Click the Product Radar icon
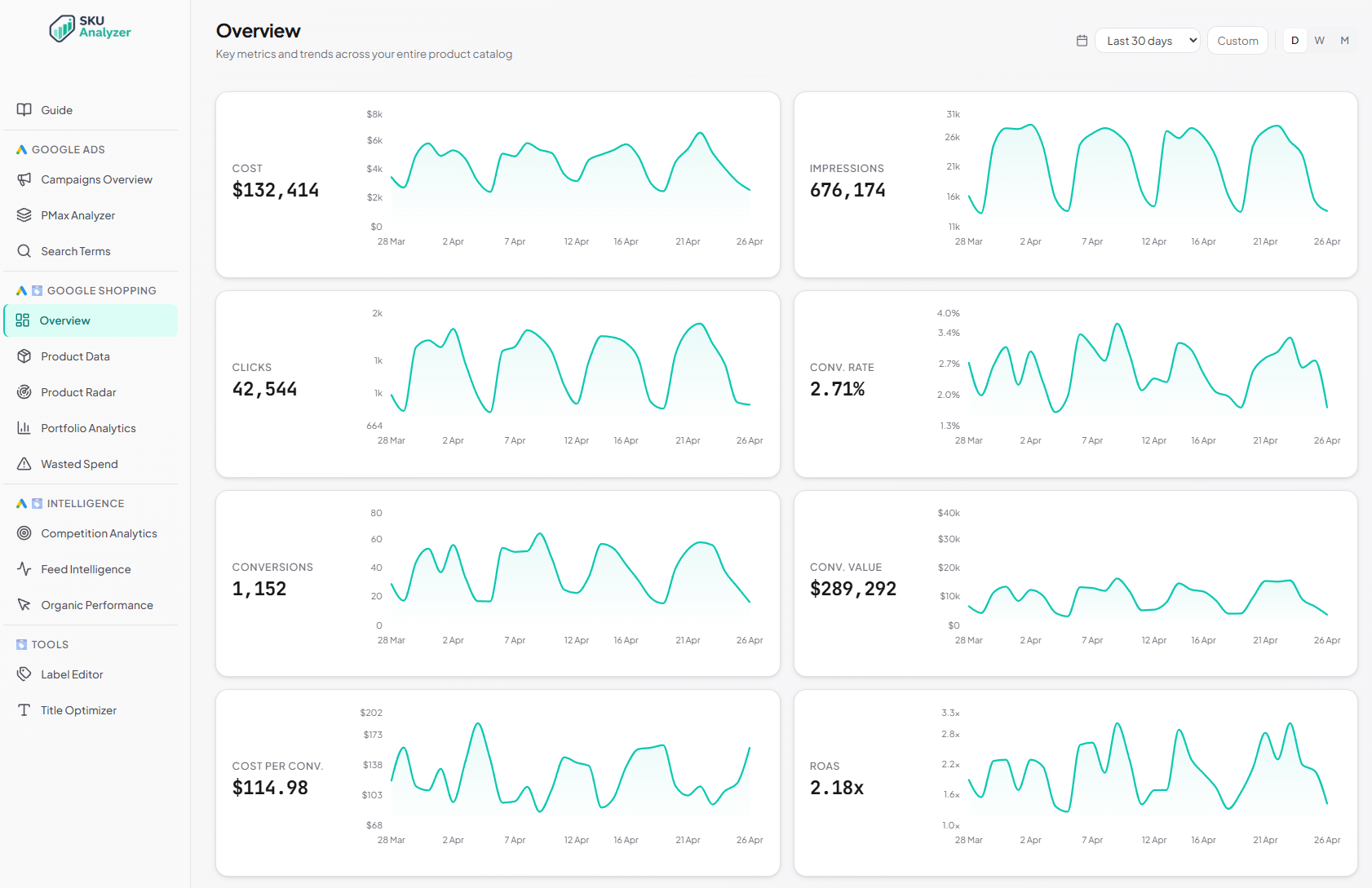 tap(24, 391)
